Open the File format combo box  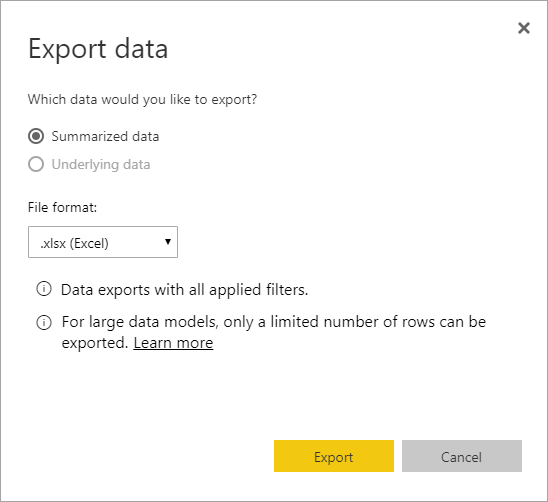tap(103, 242)
